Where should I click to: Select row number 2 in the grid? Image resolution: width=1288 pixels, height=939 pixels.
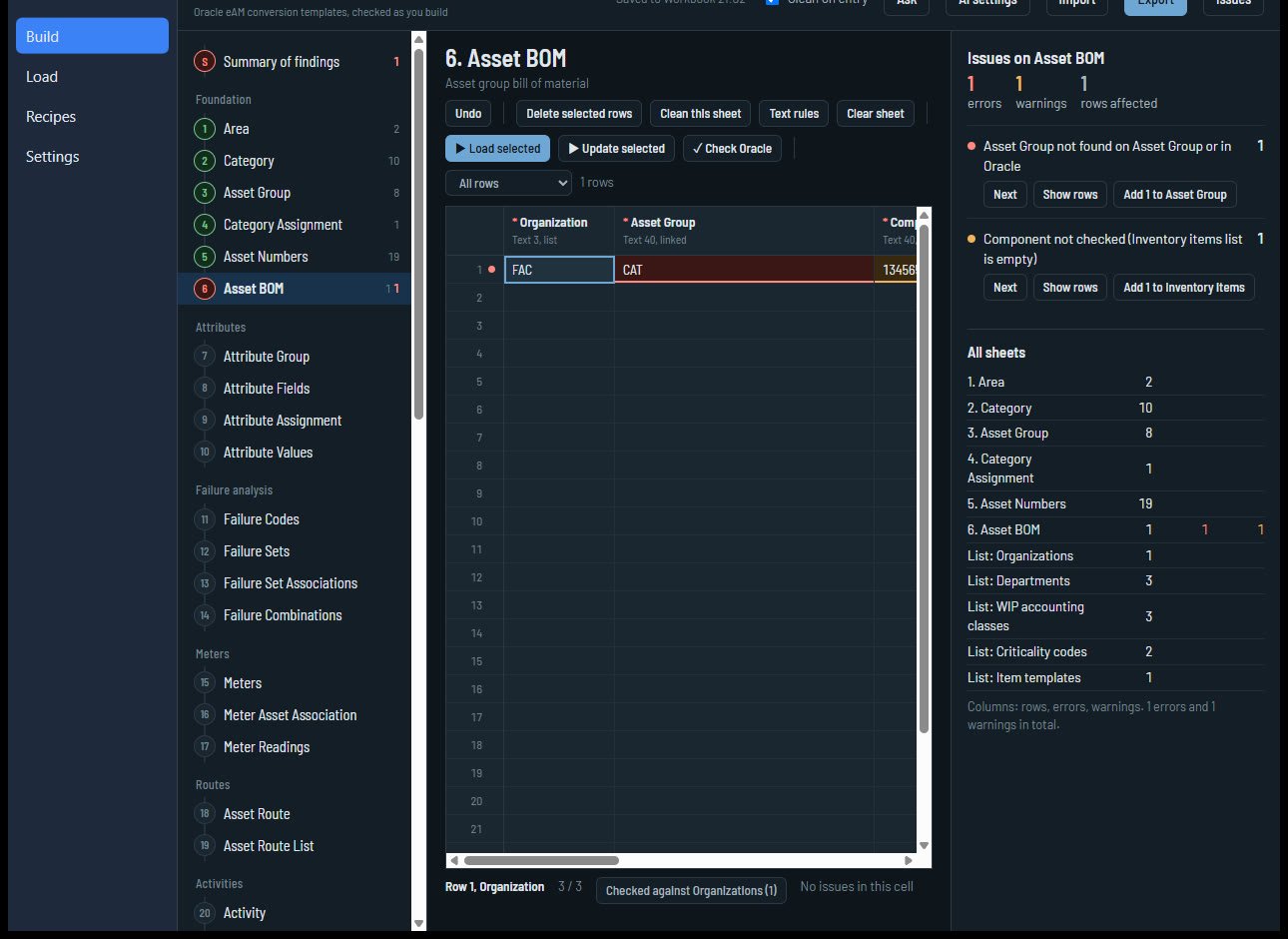[x=475, y=298]
